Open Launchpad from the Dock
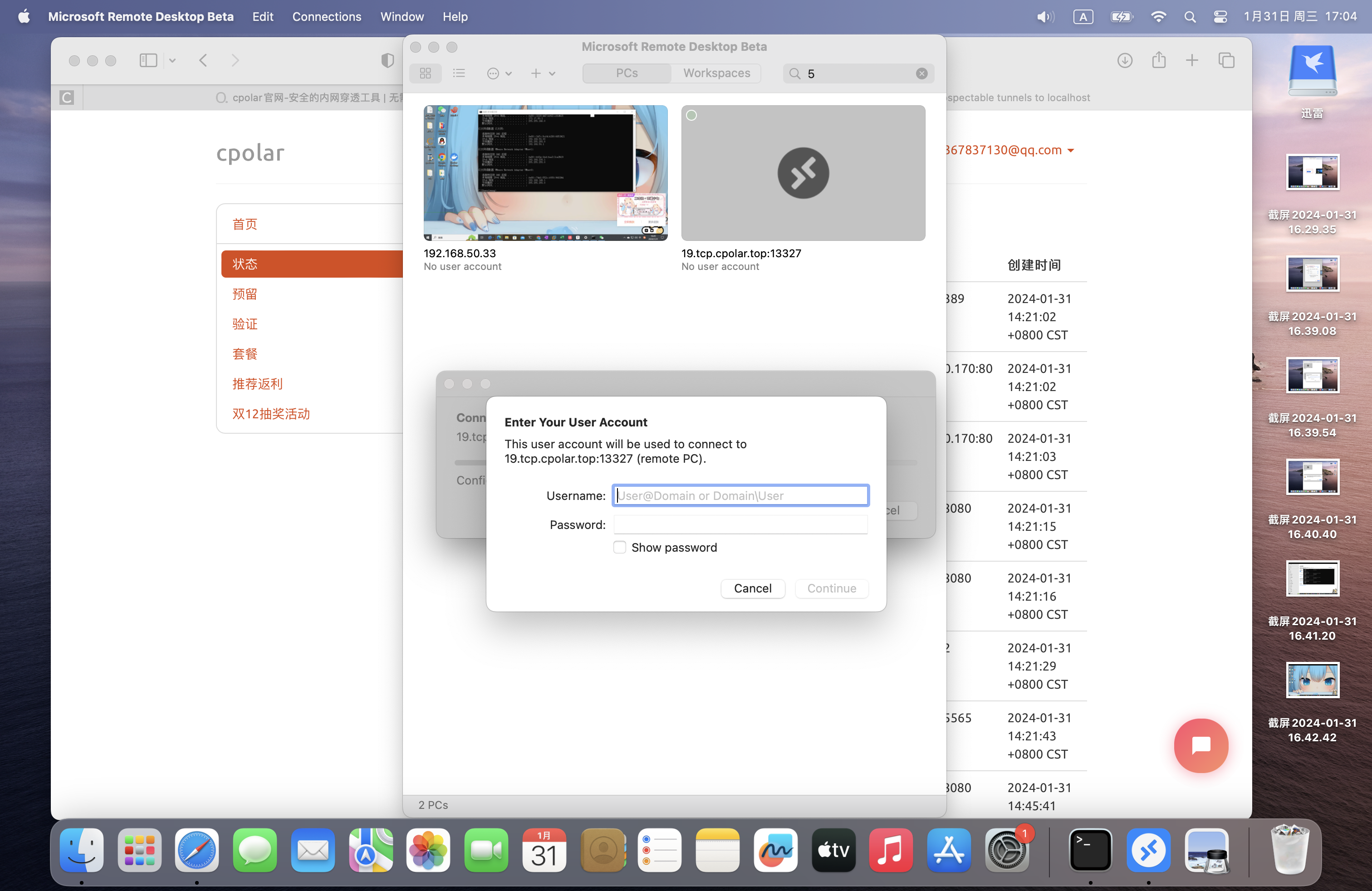This screenshot has height=891, width=1372. pyautogui.click(x=139, y=850)
